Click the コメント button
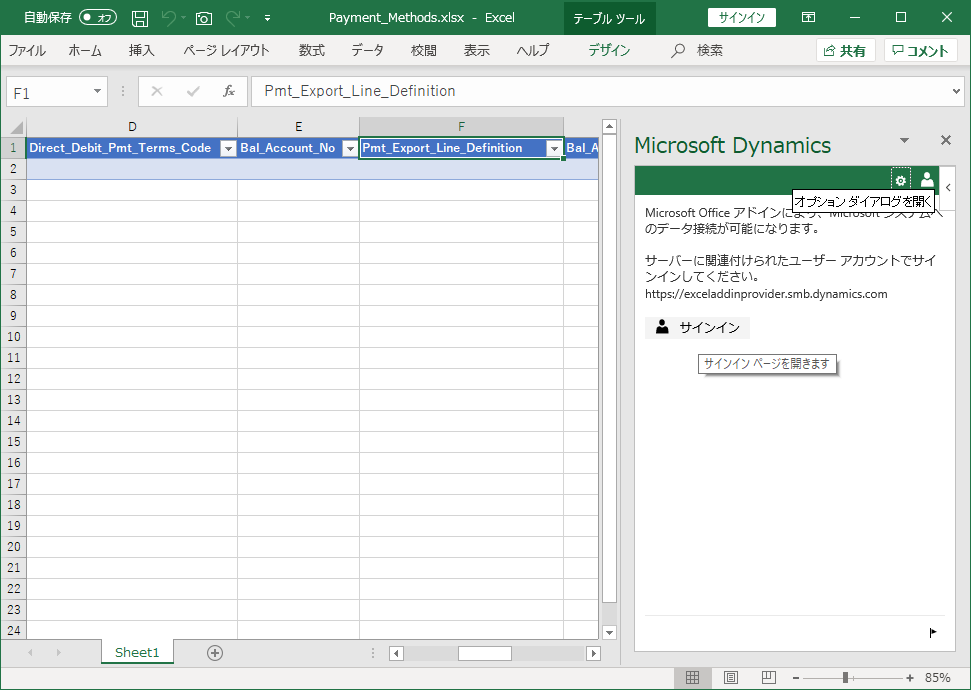 click(921, 51)
